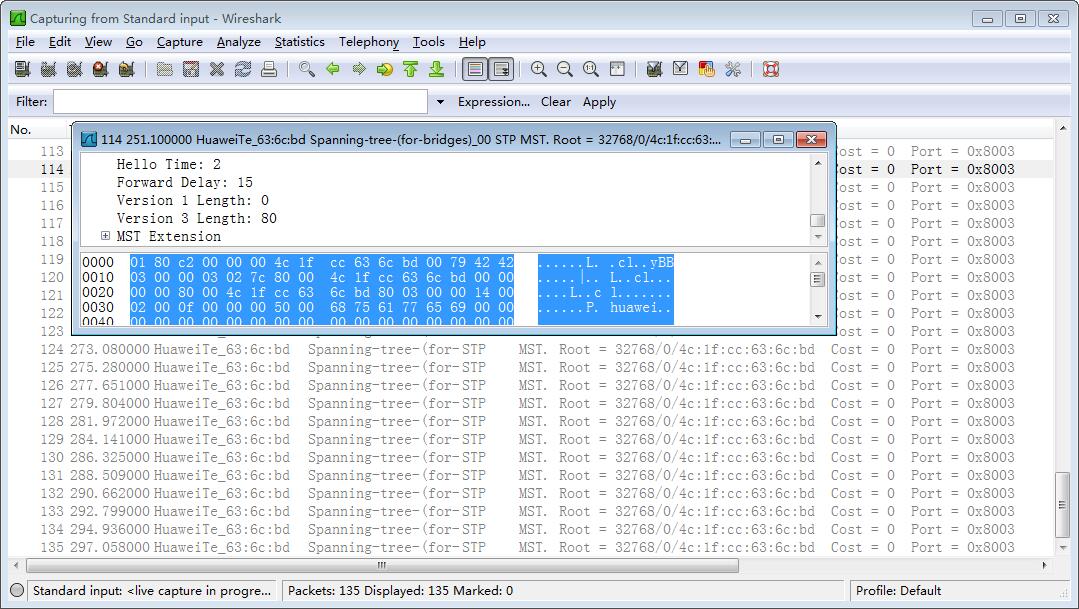
Task: Open the Coloring Rules icon
Action: pos(707,69)
